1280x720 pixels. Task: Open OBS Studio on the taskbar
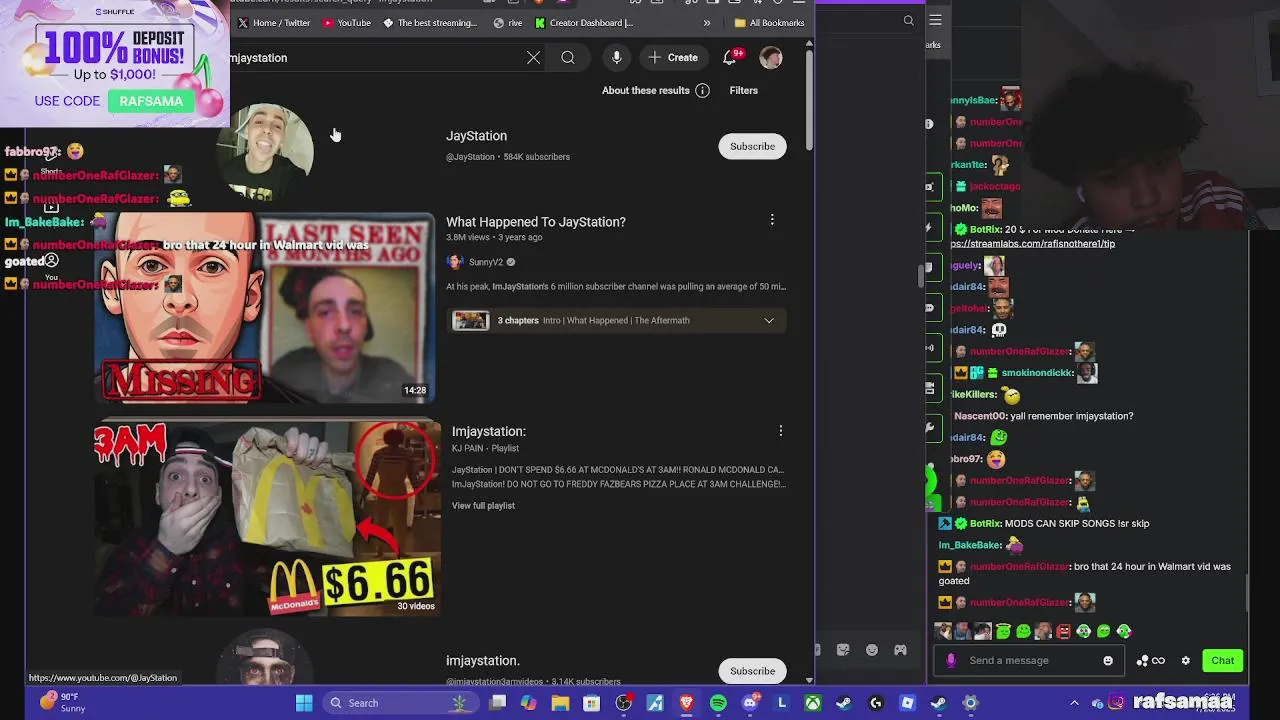pyautogui.click(x=623, y=703)
